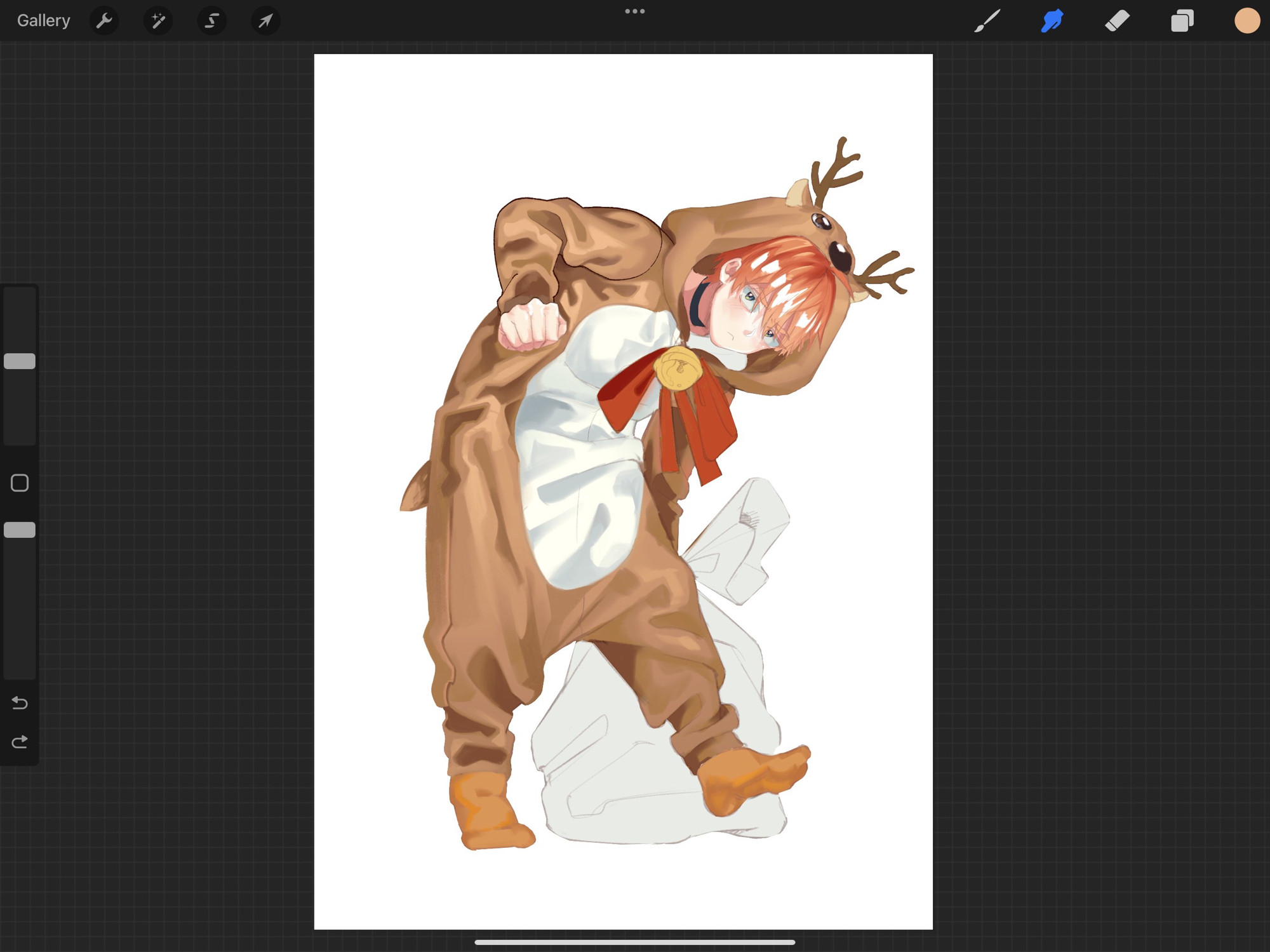Activate the Transform arrow tool

point(265,20)
